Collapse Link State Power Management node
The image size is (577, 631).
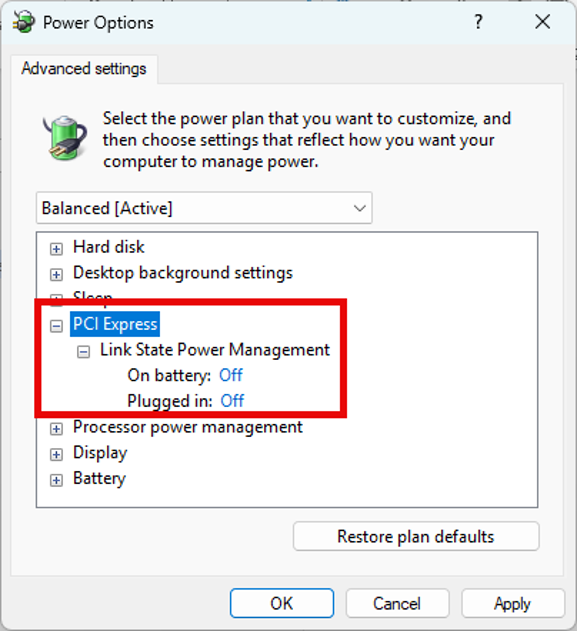(84, 352)
